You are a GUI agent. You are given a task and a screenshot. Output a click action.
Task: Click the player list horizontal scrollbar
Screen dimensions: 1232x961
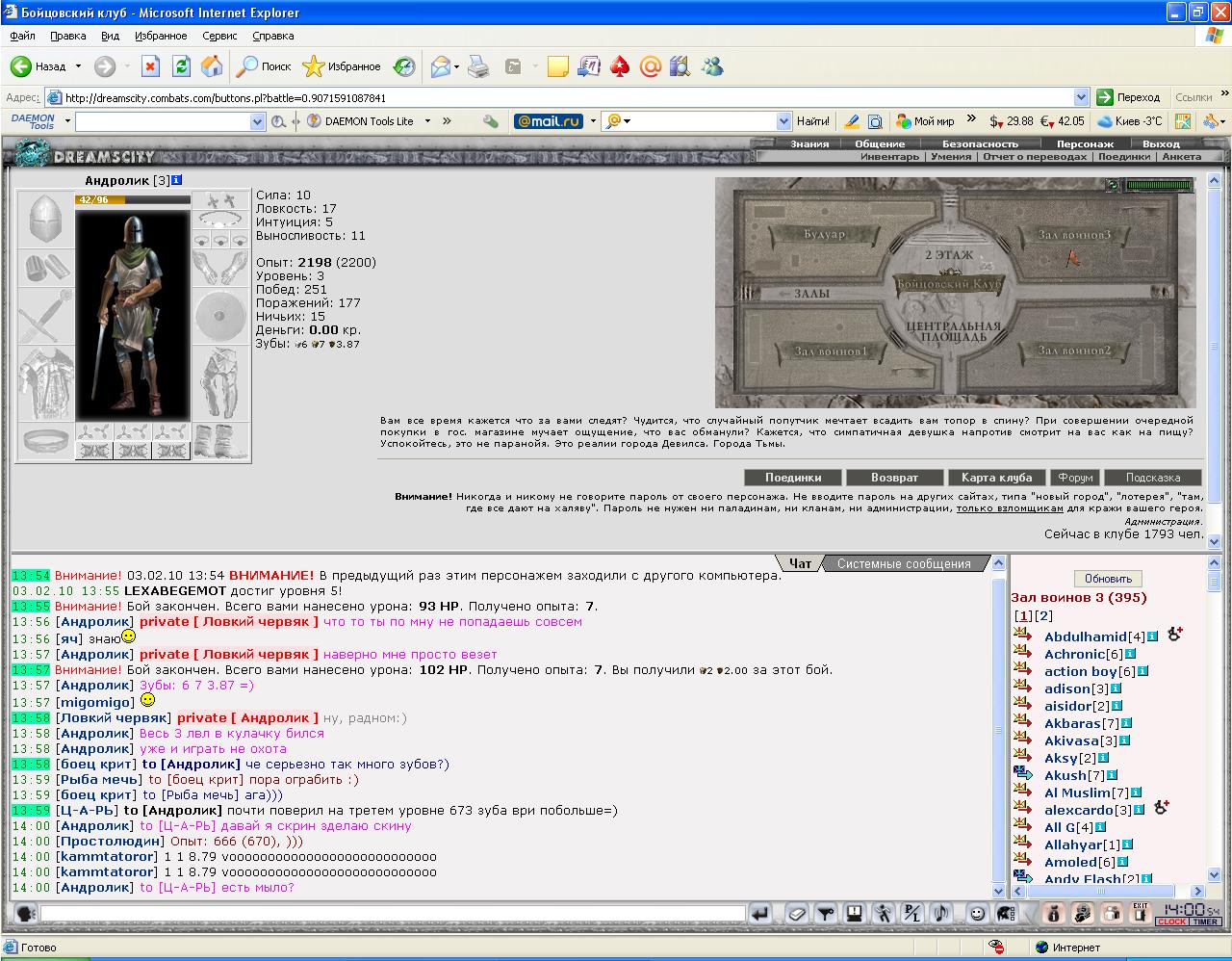pyautogui.click(x=1108, y=892)
